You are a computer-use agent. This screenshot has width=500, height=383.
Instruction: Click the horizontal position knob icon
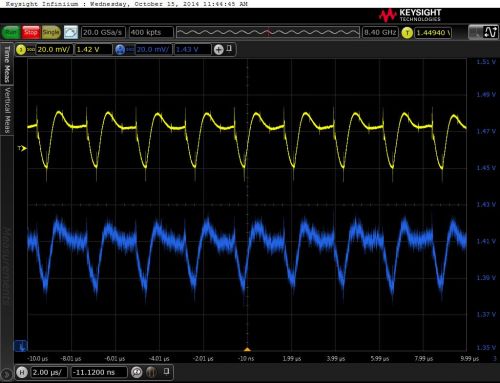coord(152,372)
